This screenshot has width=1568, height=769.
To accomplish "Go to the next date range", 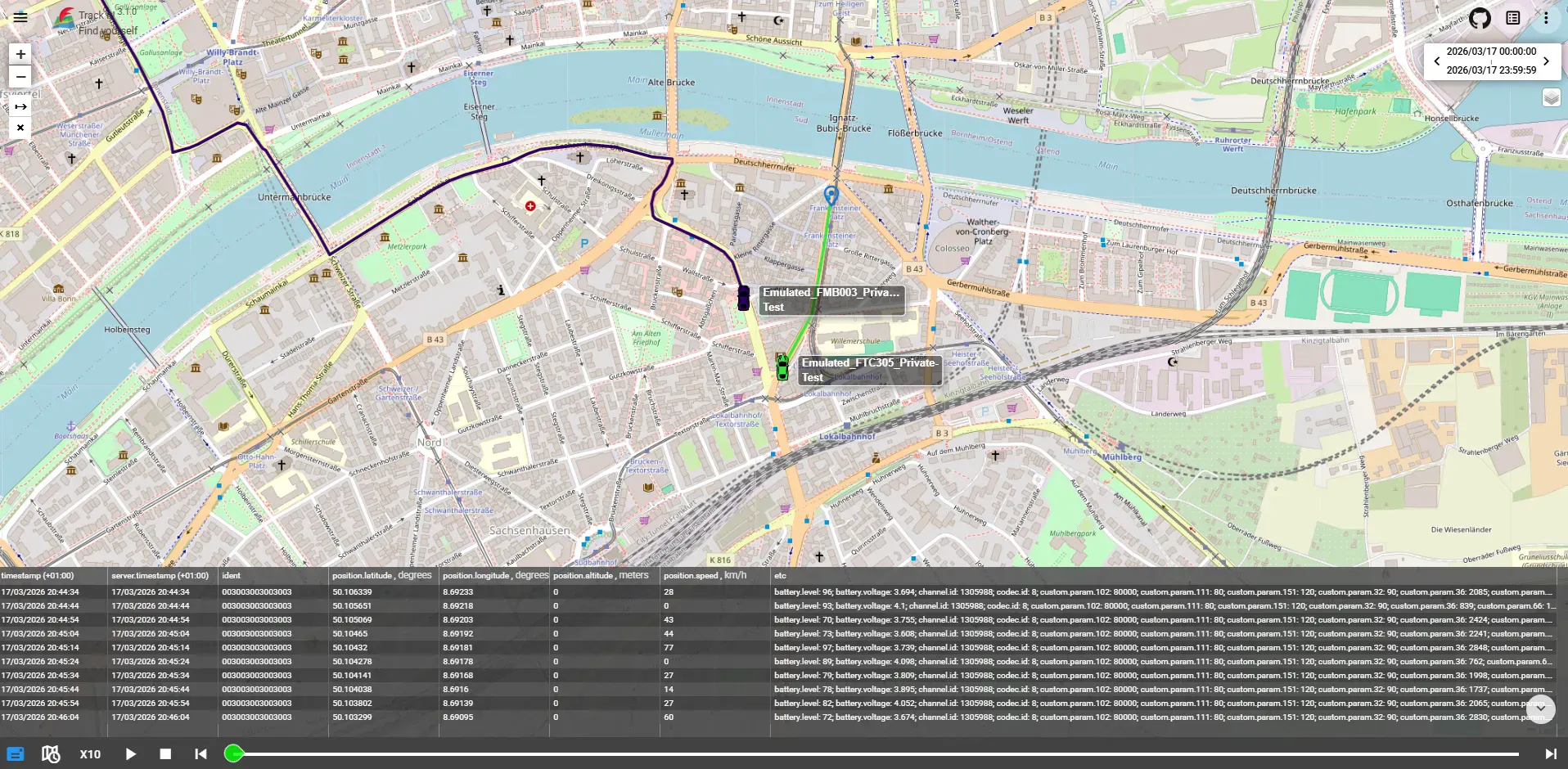I will pyautogui.click(x=1546, y=61).
